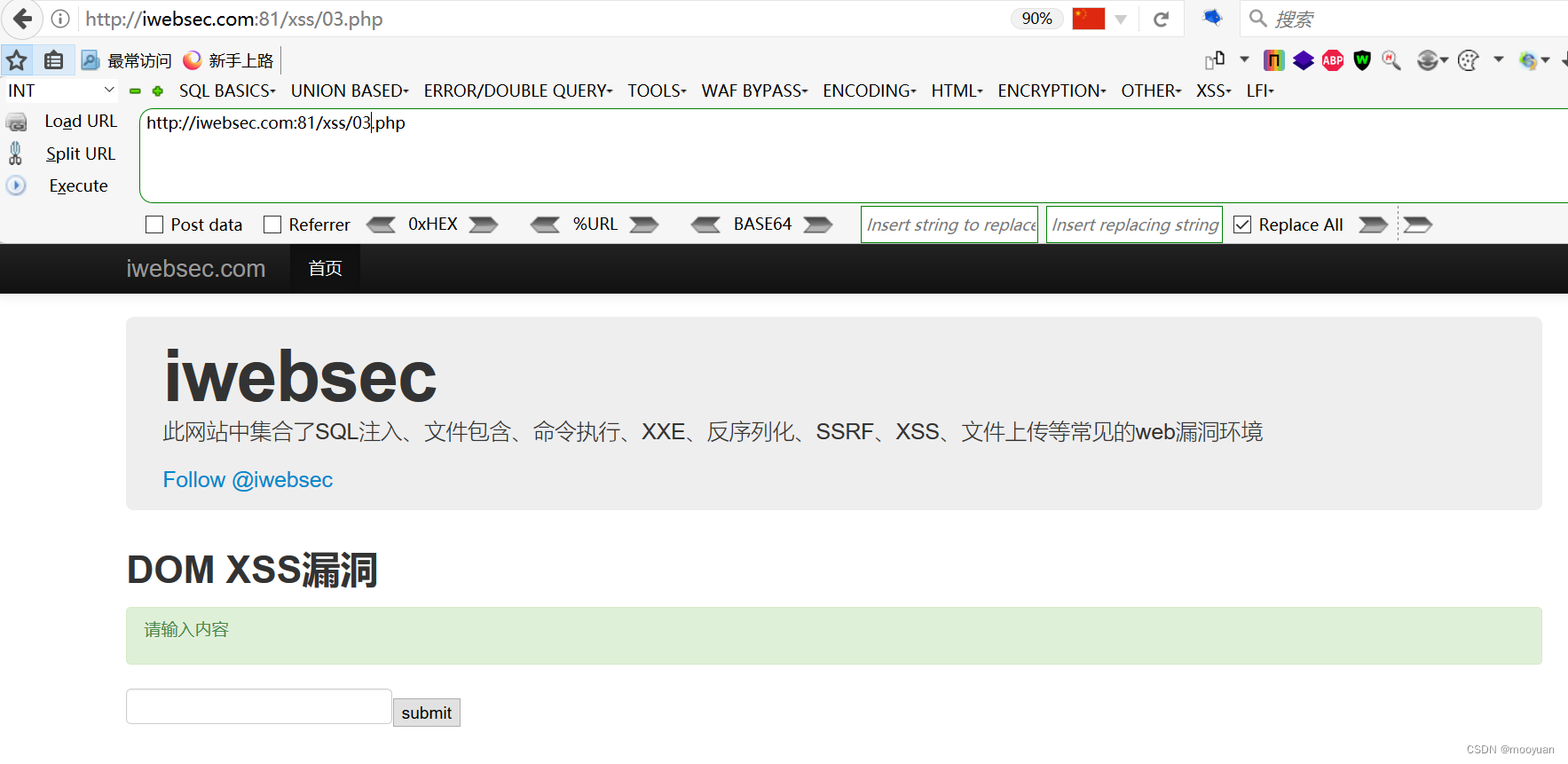Click the Split URL scissors icon

[x=15, y=154]
